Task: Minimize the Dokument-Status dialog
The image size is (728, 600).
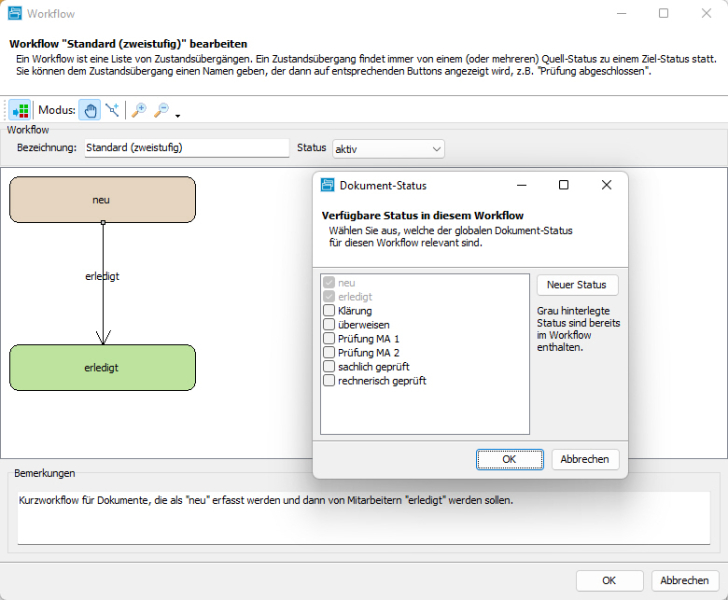Action: pyautogui.click(x=522, y=185)
